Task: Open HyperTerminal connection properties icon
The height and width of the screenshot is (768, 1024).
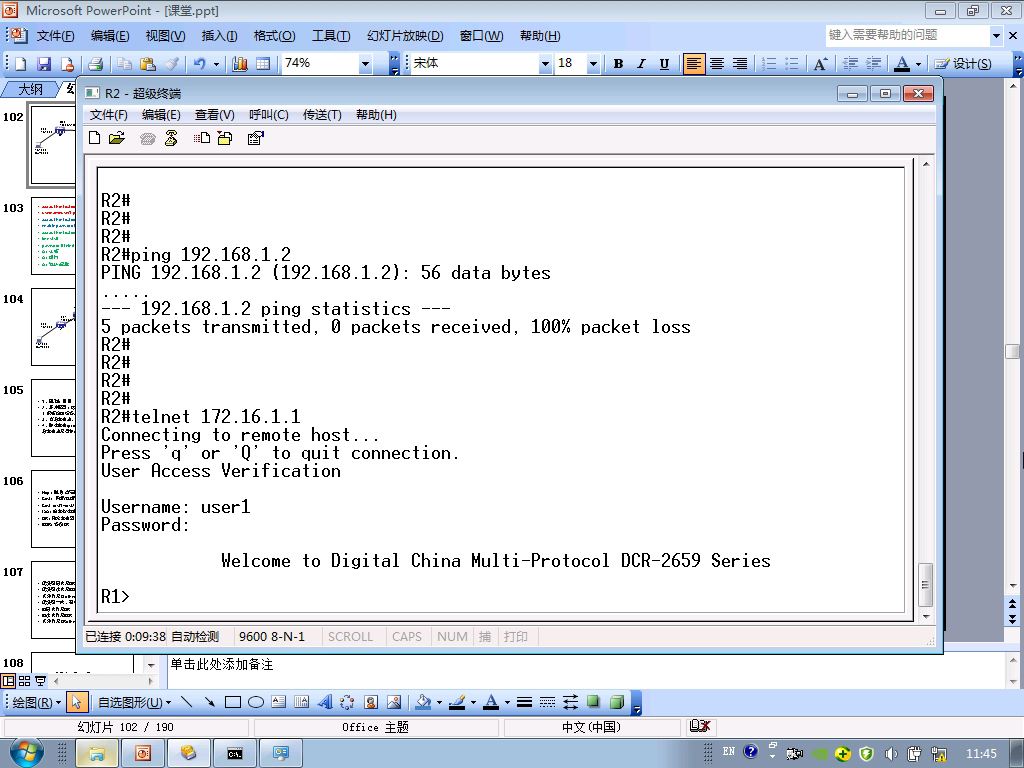Action: coord(255,138)
